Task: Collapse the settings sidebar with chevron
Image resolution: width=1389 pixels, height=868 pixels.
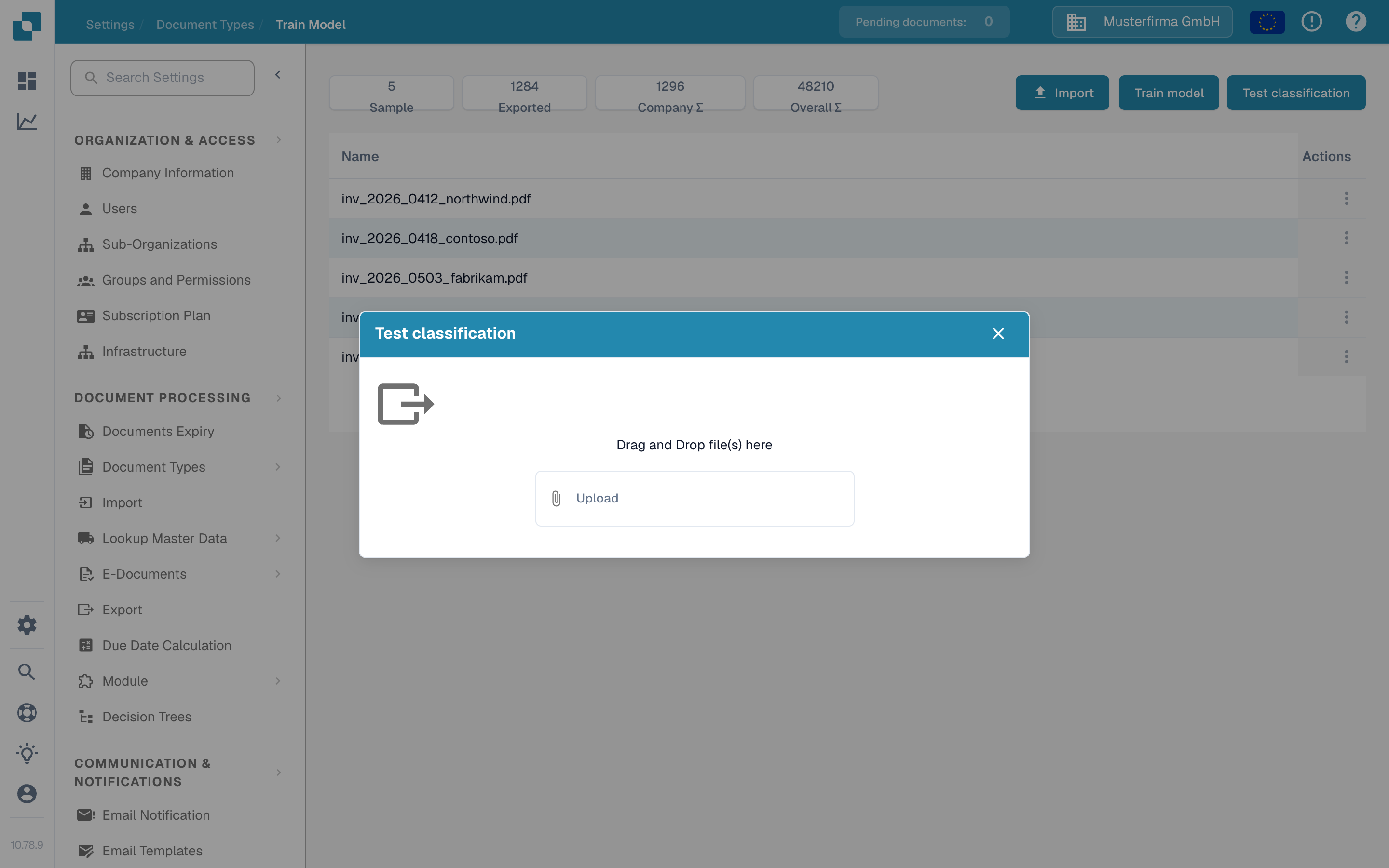Action: (x=278, y=75)
